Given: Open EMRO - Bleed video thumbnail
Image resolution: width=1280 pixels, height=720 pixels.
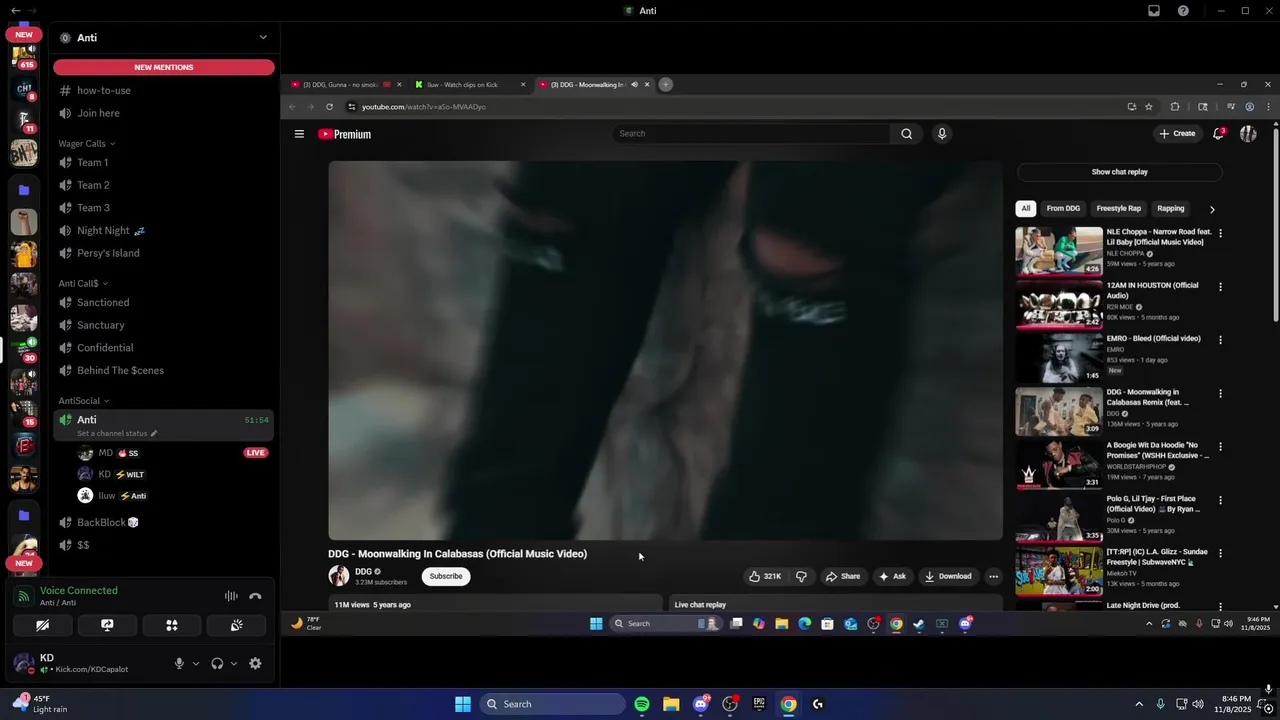Looking at the screenshot, I should [1059, 358].
